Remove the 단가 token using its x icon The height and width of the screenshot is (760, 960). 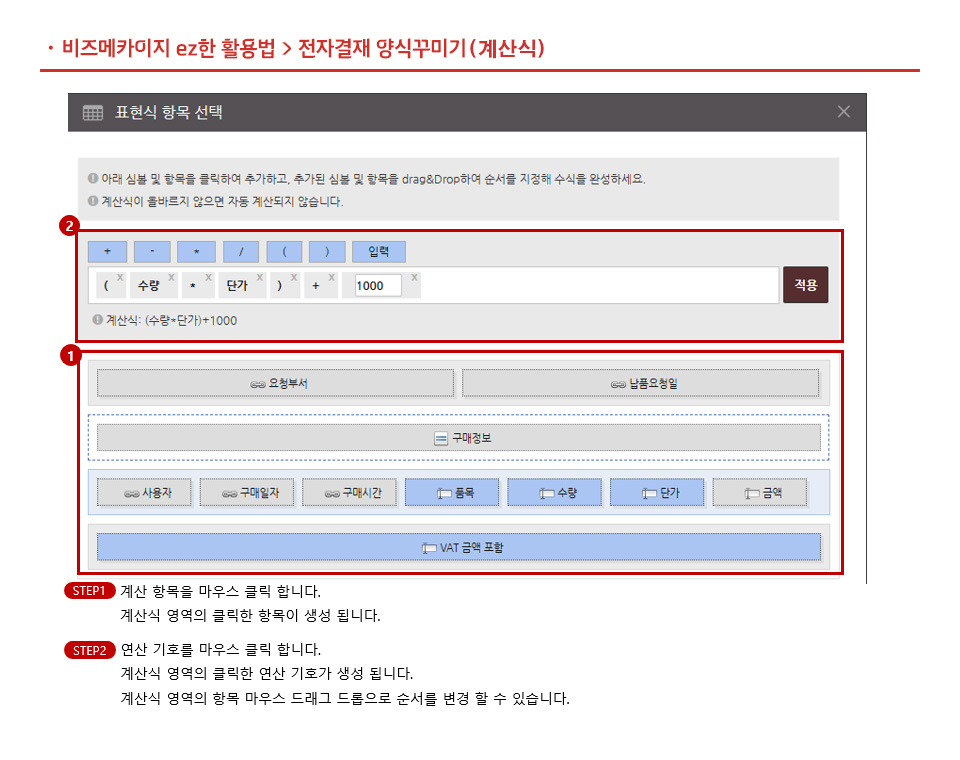point(260,277)
